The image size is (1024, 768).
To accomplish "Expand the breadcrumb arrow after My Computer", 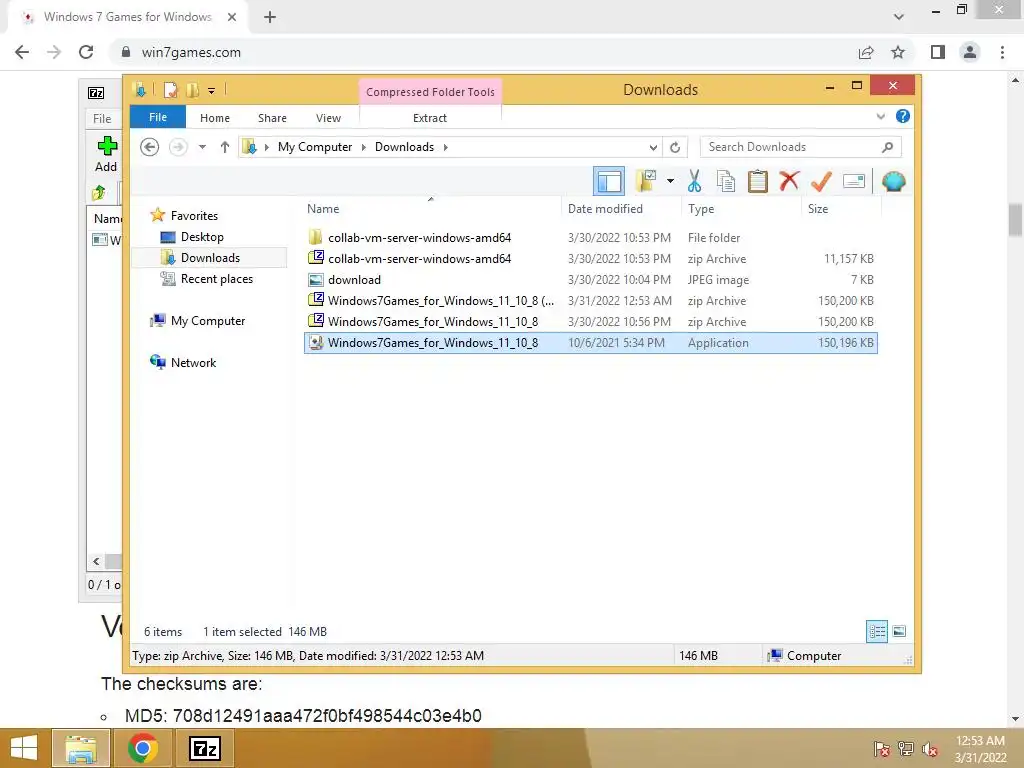I will (x=364, y=147).
